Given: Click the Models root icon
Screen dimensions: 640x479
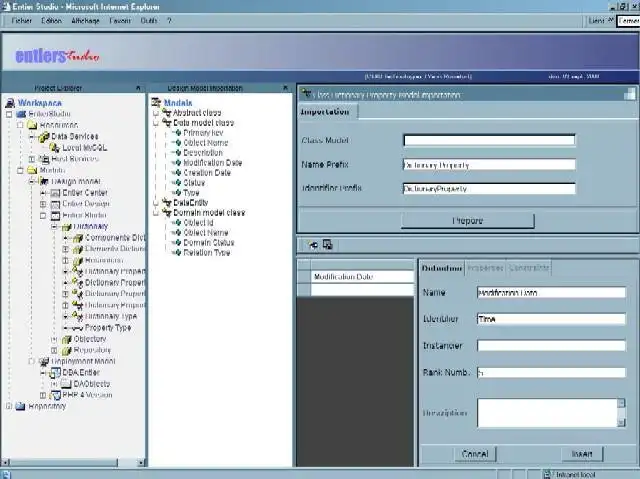Looking at the screenshot, I should [x=156, y=103].
